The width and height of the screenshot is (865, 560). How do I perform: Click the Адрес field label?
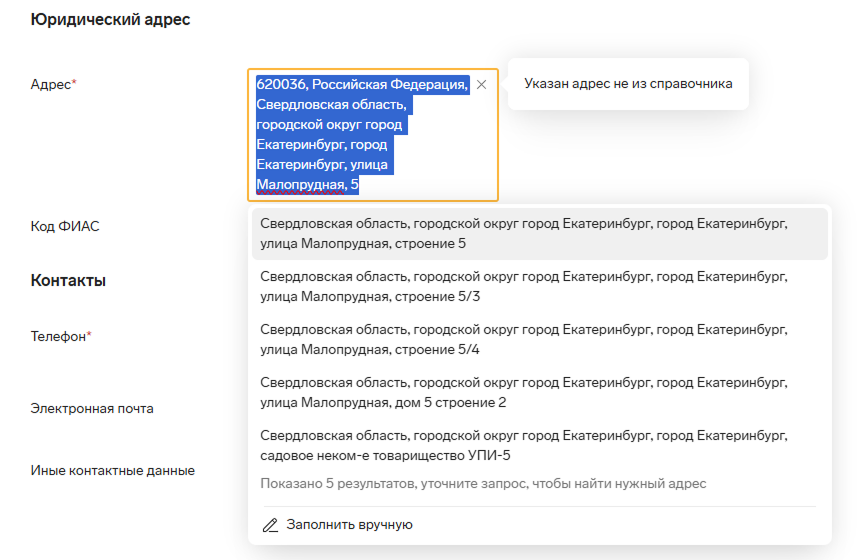53,84
